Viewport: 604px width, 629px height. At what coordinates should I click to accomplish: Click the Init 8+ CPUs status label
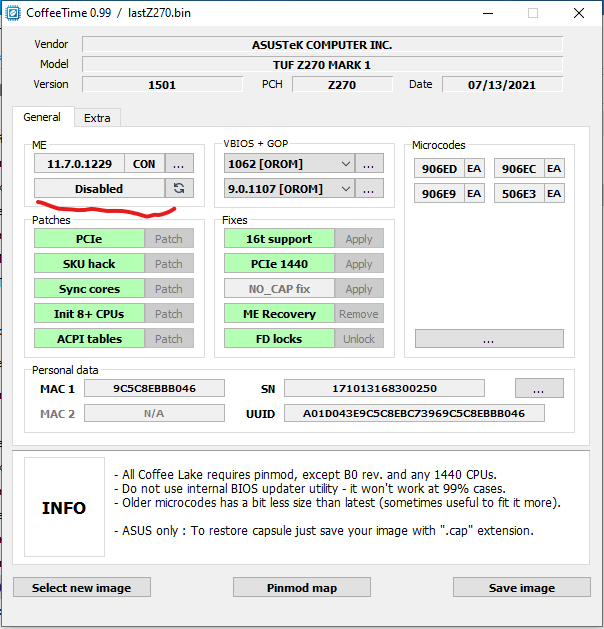tap(89, 314)
